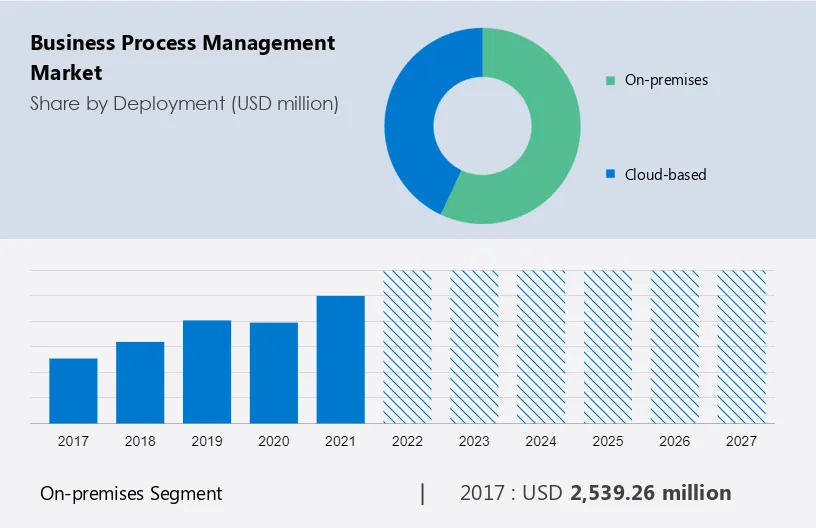Click the 2020 axis label
This screenshot has width=816, height=528.
point(274,441)
